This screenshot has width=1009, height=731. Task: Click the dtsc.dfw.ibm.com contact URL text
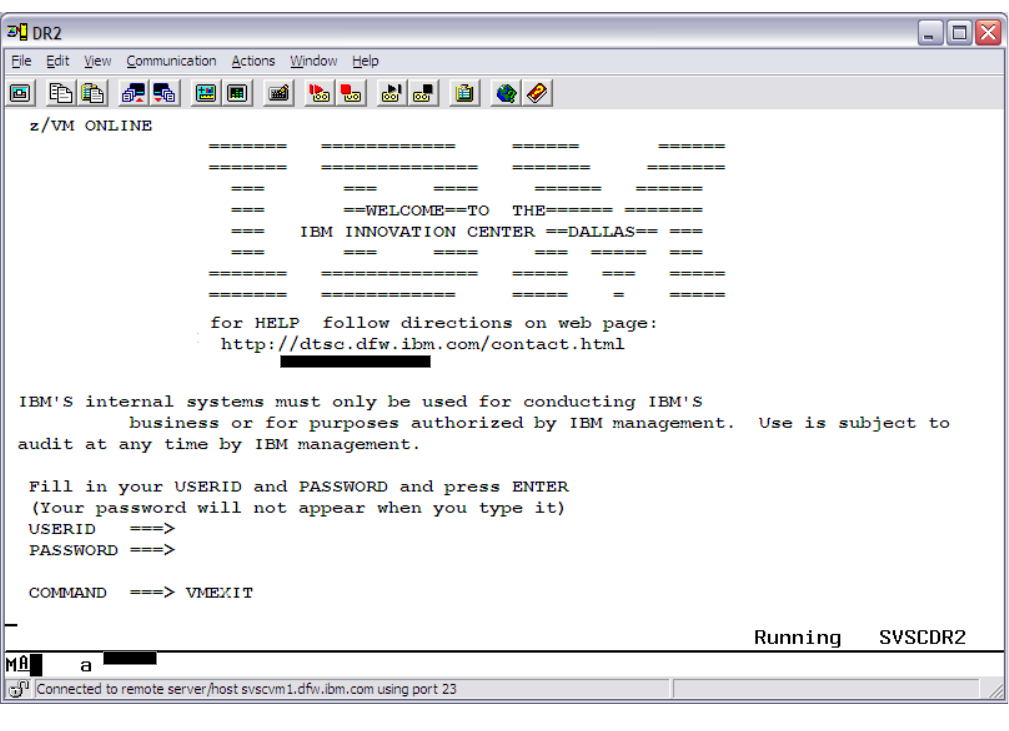(423, 344)
